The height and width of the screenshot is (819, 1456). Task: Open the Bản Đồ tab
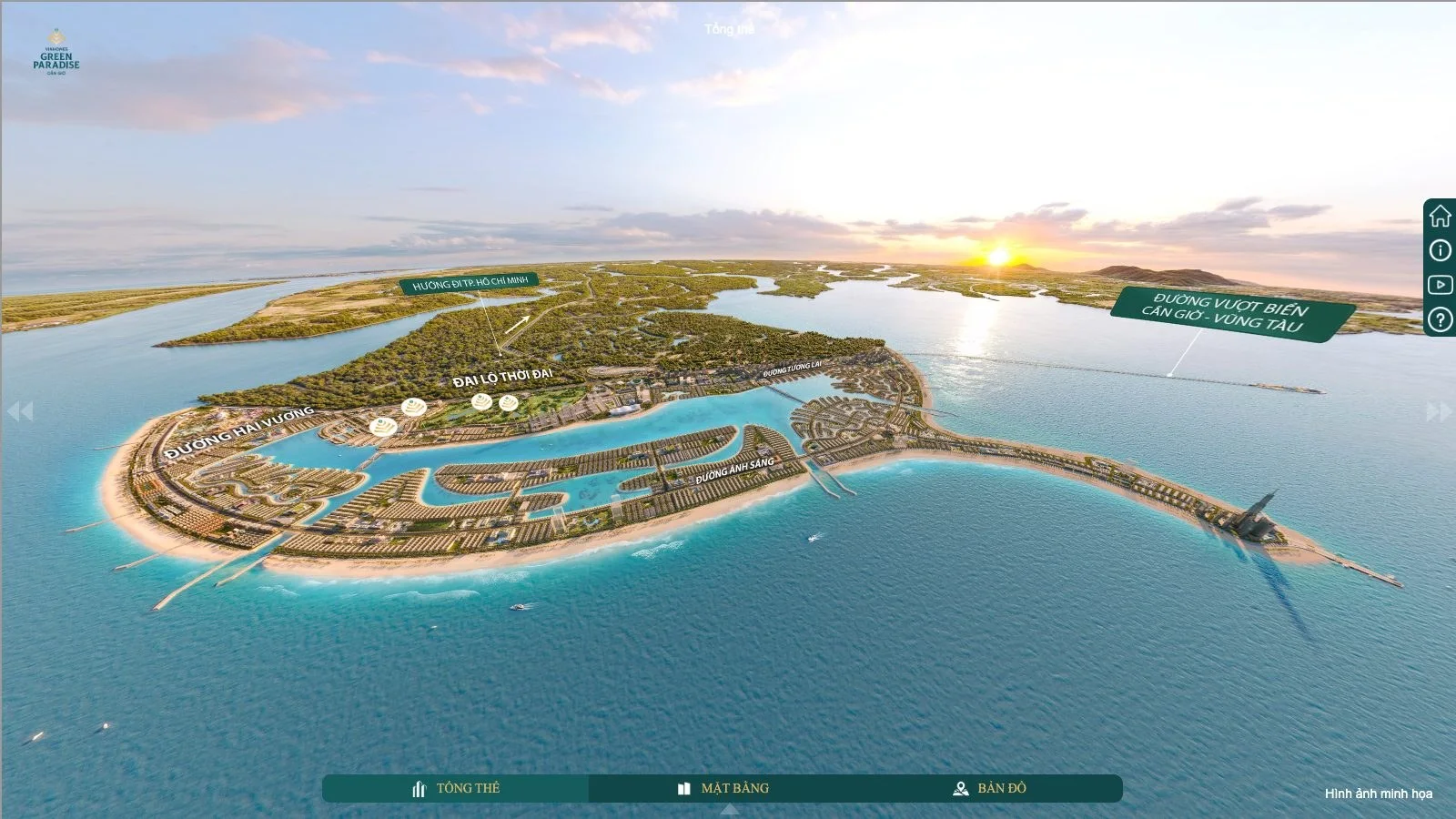pos(989,788)
